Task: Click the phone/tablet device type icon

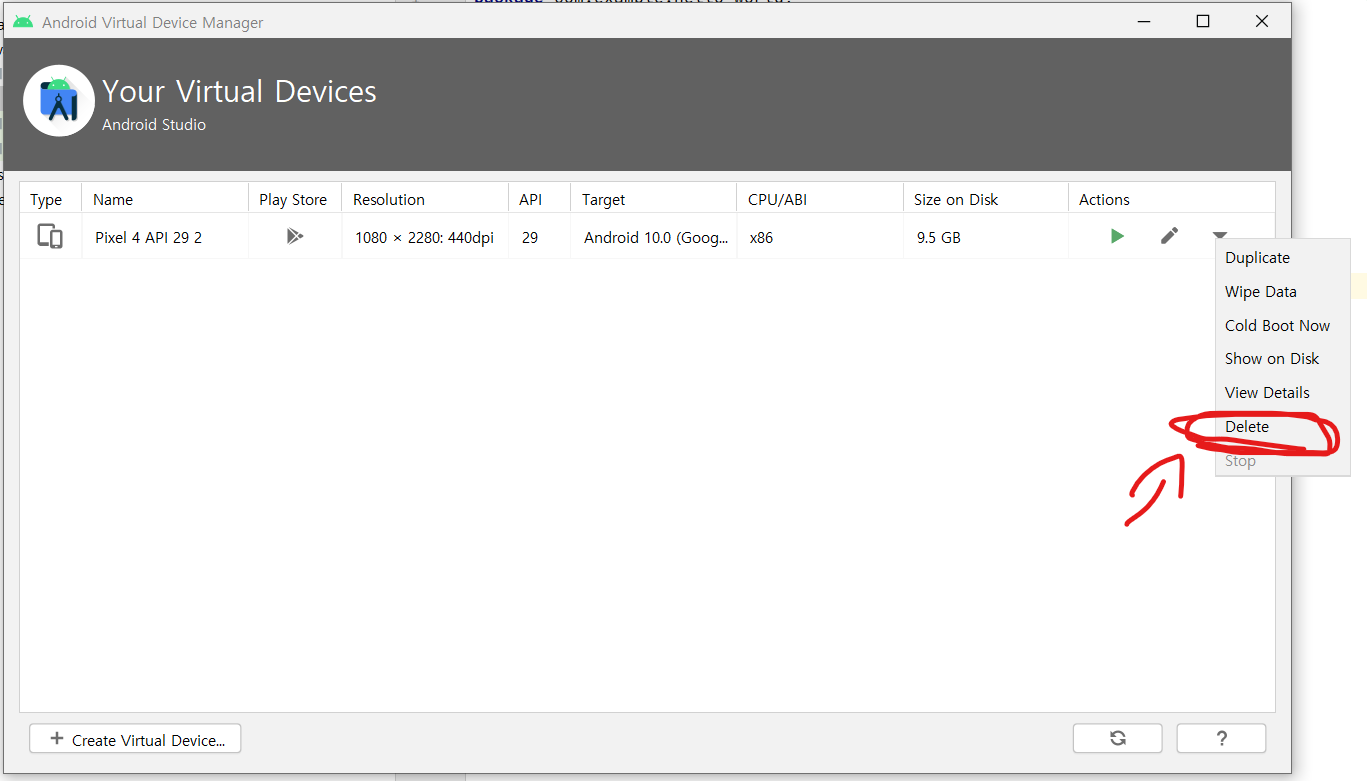Action: [50, 237]
